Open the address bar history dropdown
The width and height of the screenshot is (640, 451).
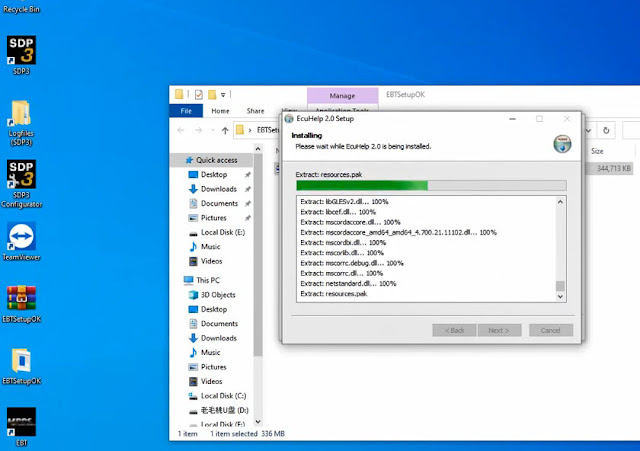pyautogui.click(x=588, y=131)
